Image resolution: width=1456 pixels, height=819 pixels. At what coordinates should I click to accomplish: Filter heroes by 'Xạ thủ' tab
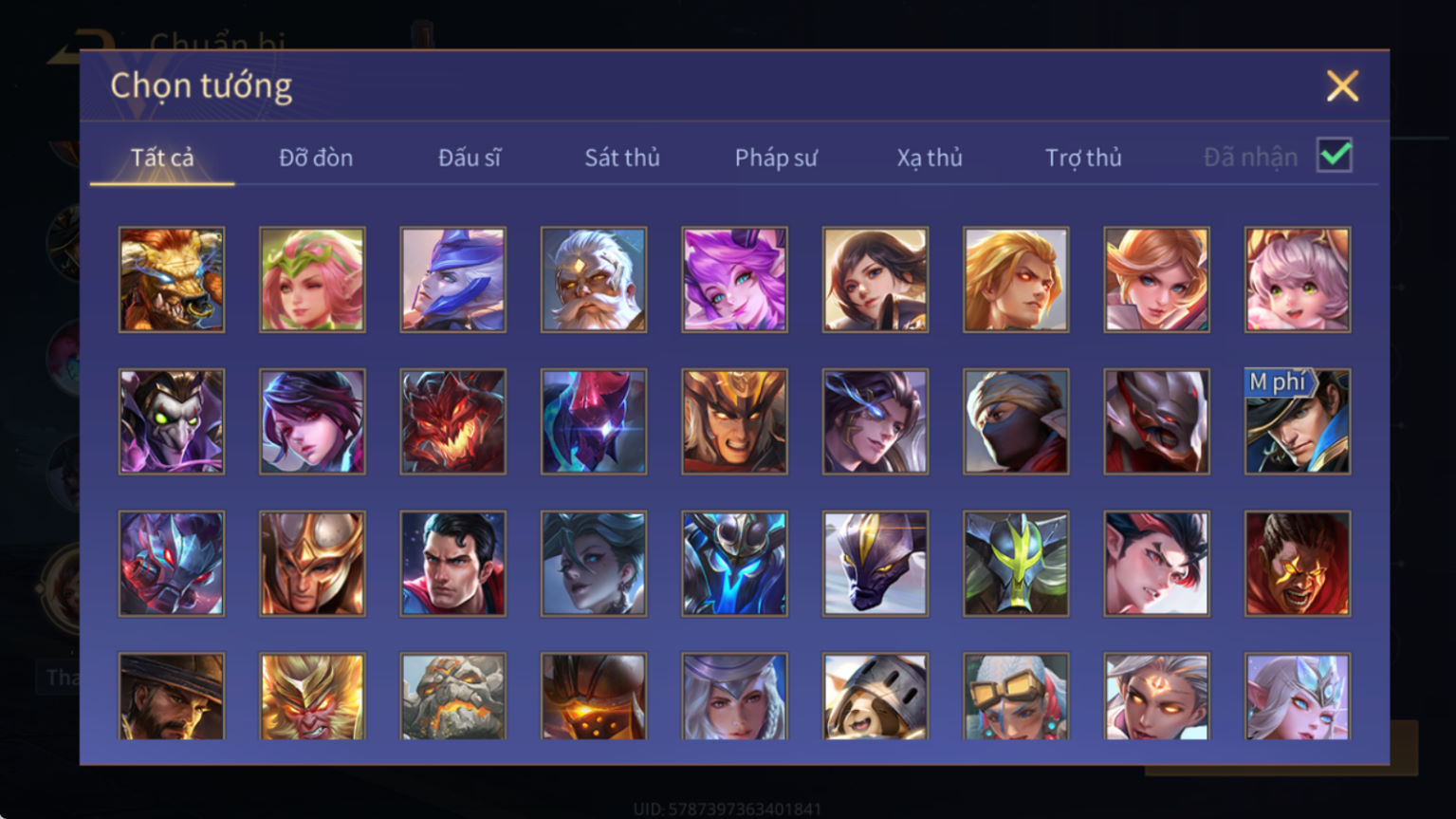pyautogui.click(x=930, y=158)
